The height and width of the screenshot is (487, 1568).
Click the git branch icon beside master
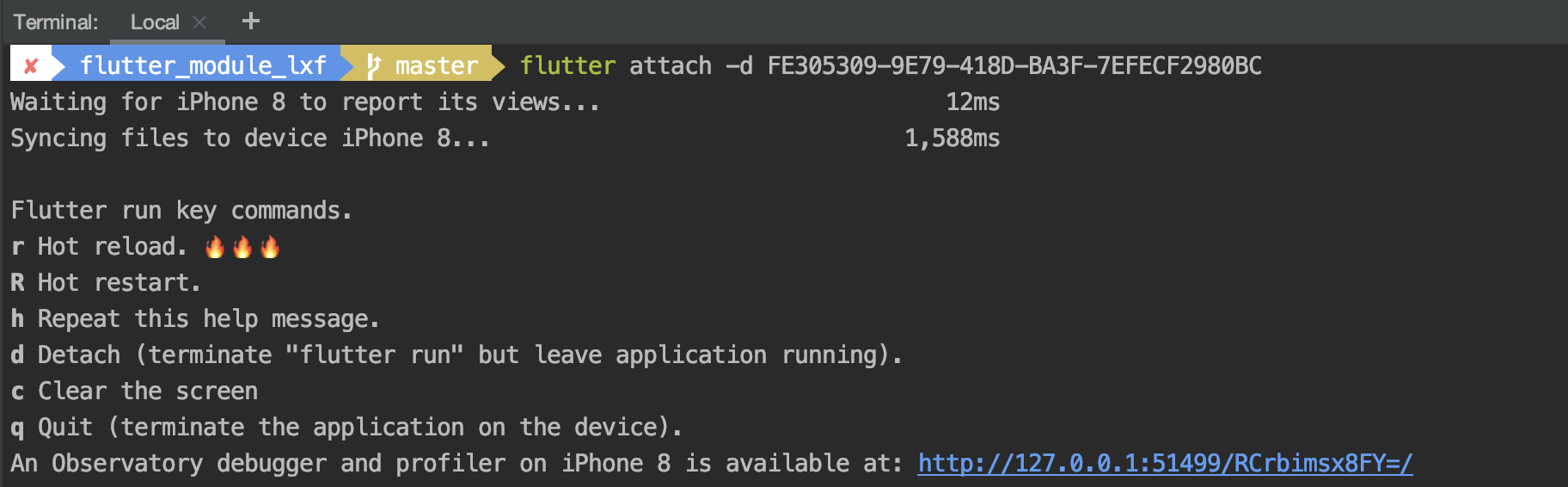point(373,65)
